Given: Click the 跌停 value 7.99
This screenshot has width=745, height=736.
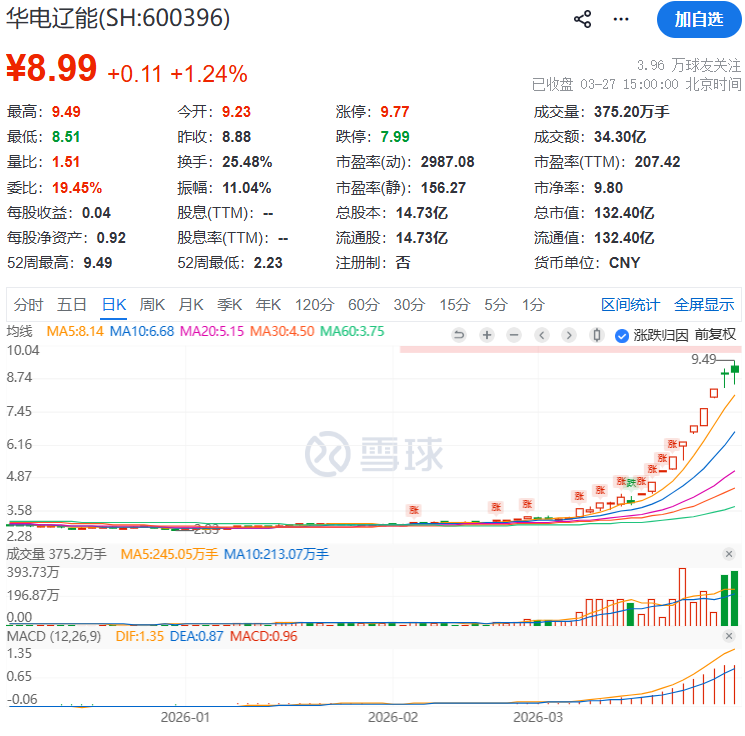Looking at the screenshot, I should pos(395,137).
